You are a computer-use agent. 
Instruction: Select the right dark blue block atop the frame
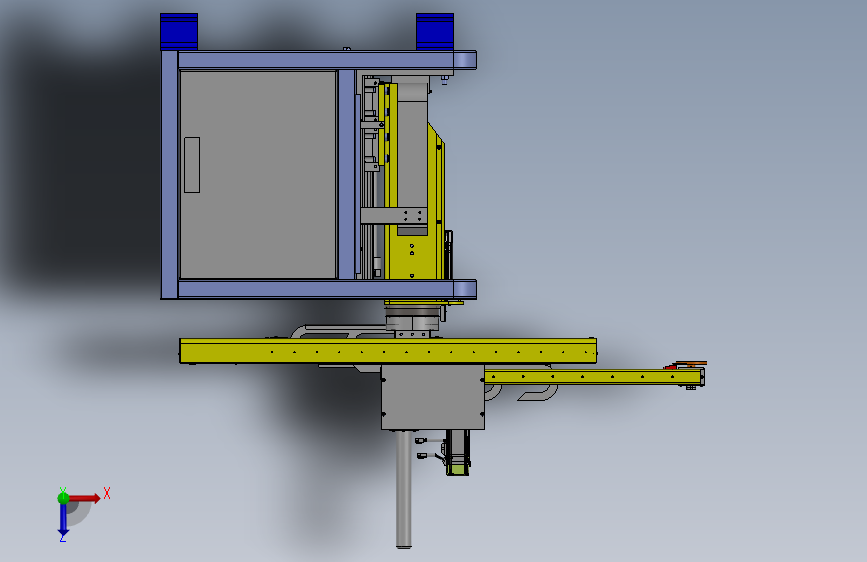pos(435,32)
